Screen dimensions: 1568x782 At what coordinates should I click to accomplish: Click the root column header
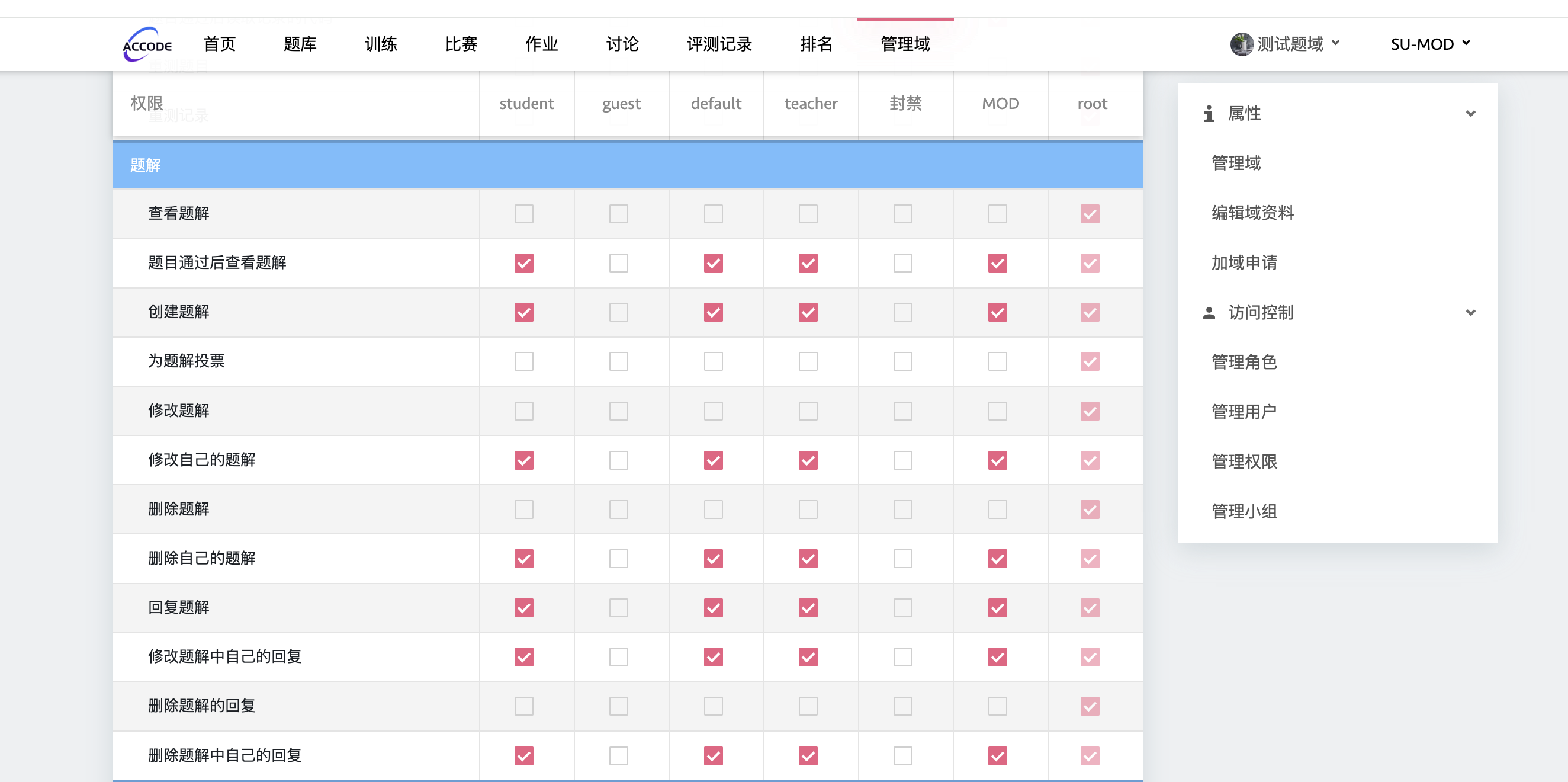click(x=1092, y=104)
